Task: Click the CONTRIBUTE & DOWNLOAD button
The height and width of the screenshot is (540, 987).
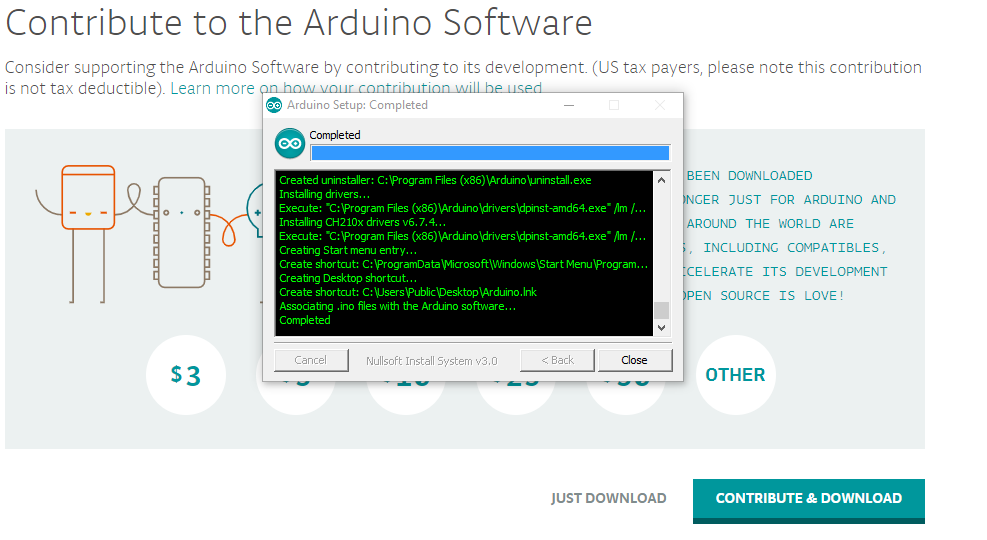Action: (809, 500)
